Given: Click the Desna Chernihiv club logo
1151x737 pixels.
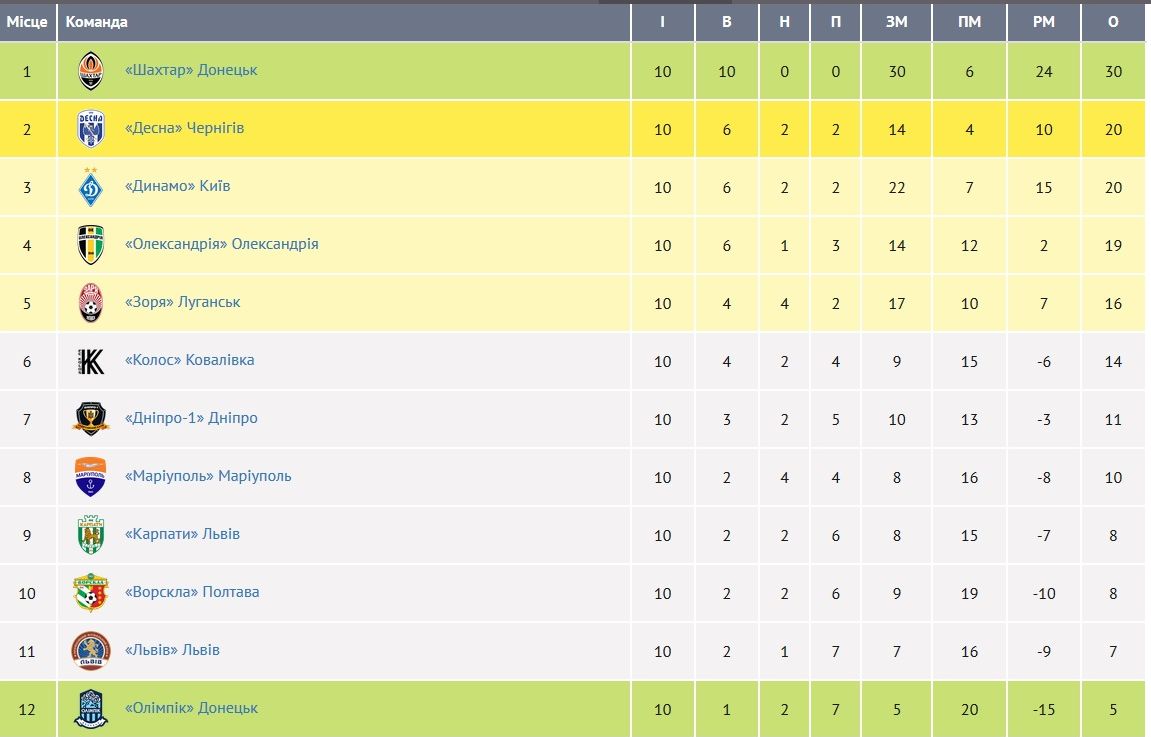Looking at the screenshot, I should pyautogui.click(x=91, y=129).
